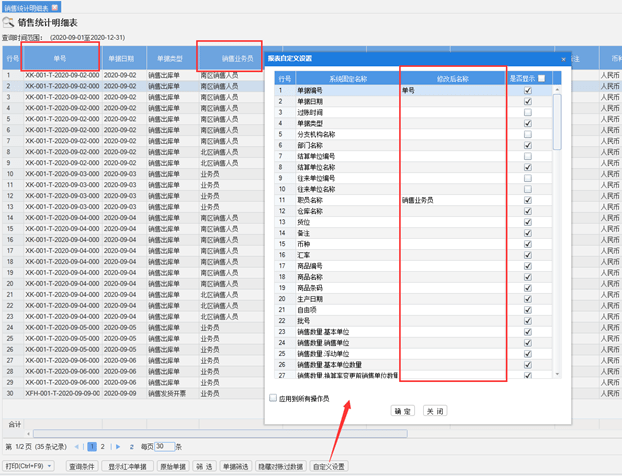Click the magnifier icon beside 销售统计明细表 title

coord(8,22)
